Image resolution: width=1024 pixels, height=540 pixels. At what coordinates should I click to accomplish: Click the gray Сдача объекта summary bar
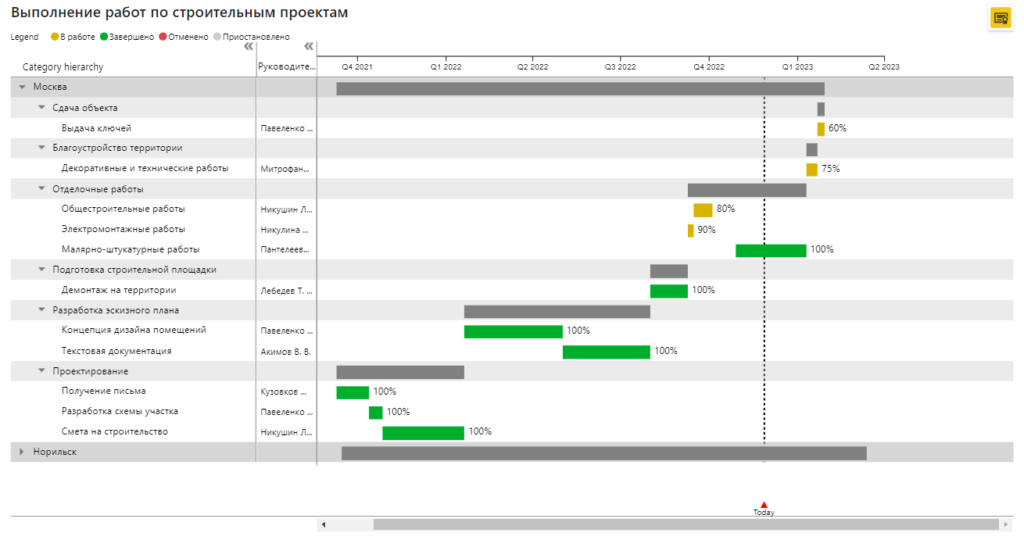(x=821, y=109)
